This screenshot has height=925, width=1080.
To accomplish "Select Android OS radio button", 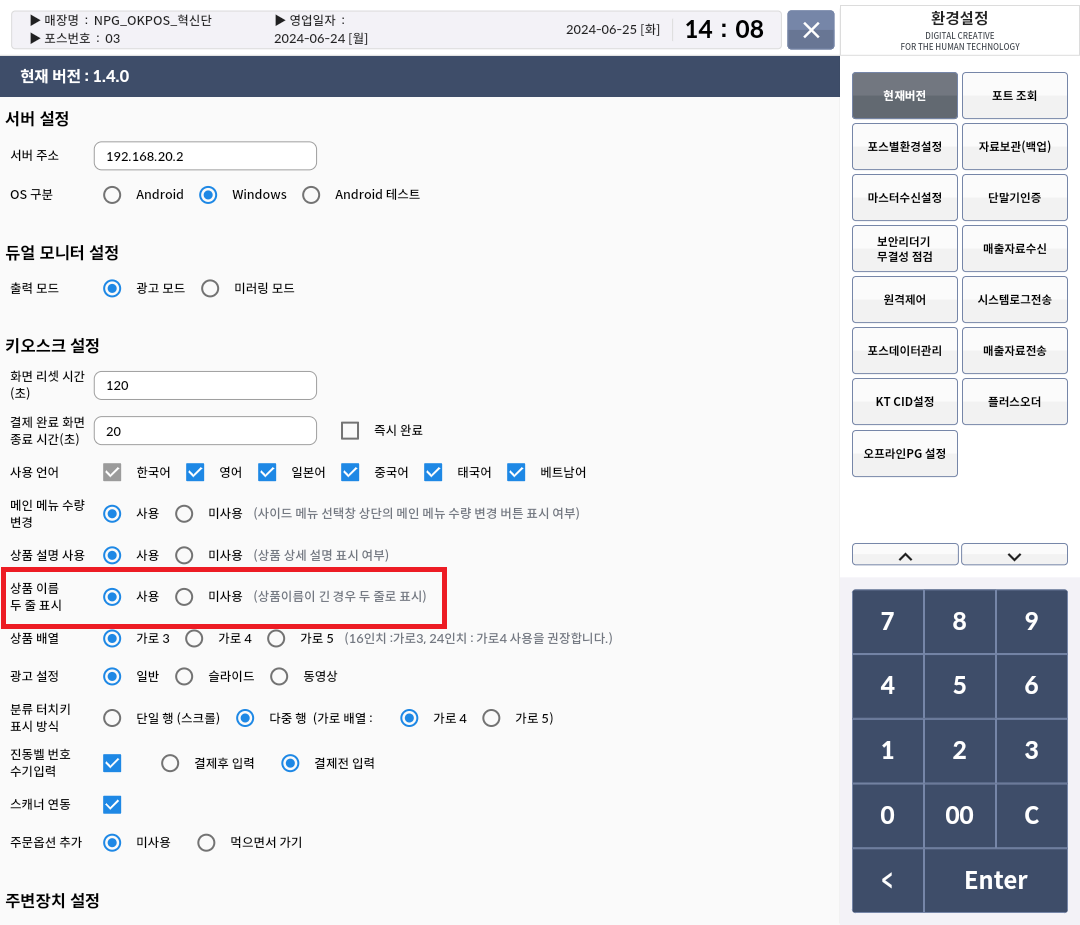I will coord(113,195).
